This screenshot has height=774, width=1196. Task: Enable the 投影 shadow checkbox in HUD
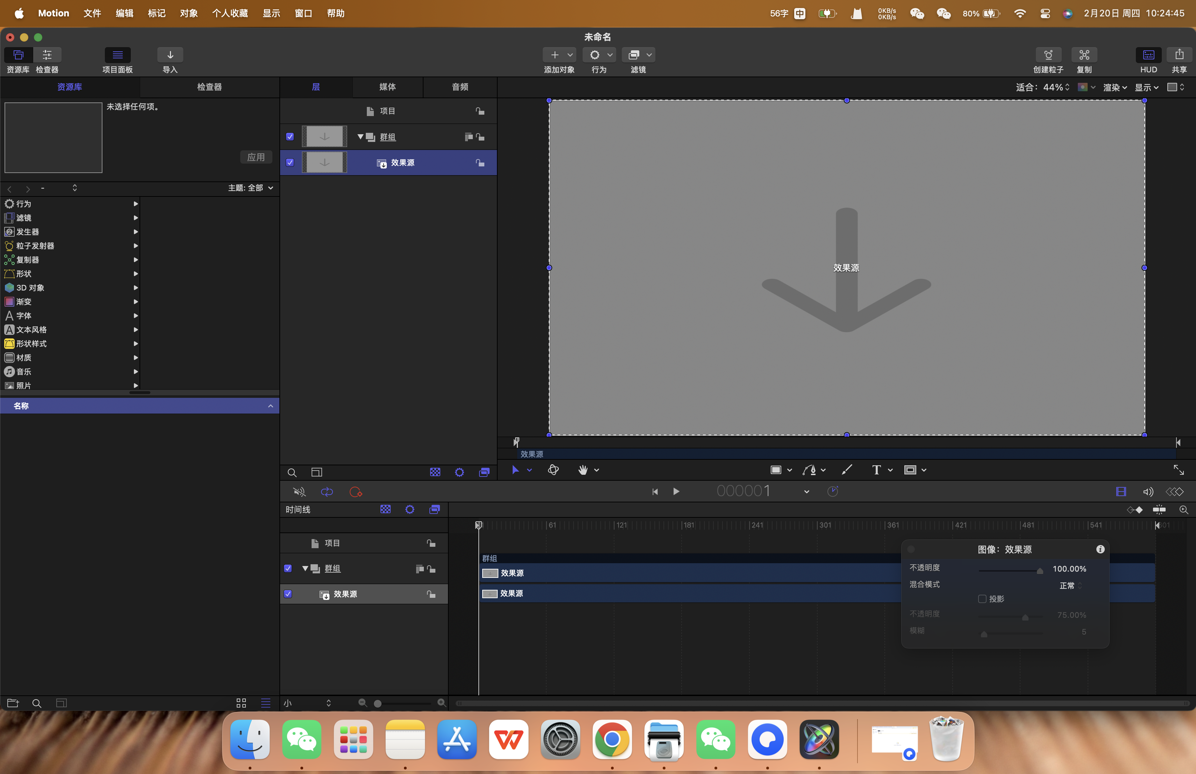982,598
